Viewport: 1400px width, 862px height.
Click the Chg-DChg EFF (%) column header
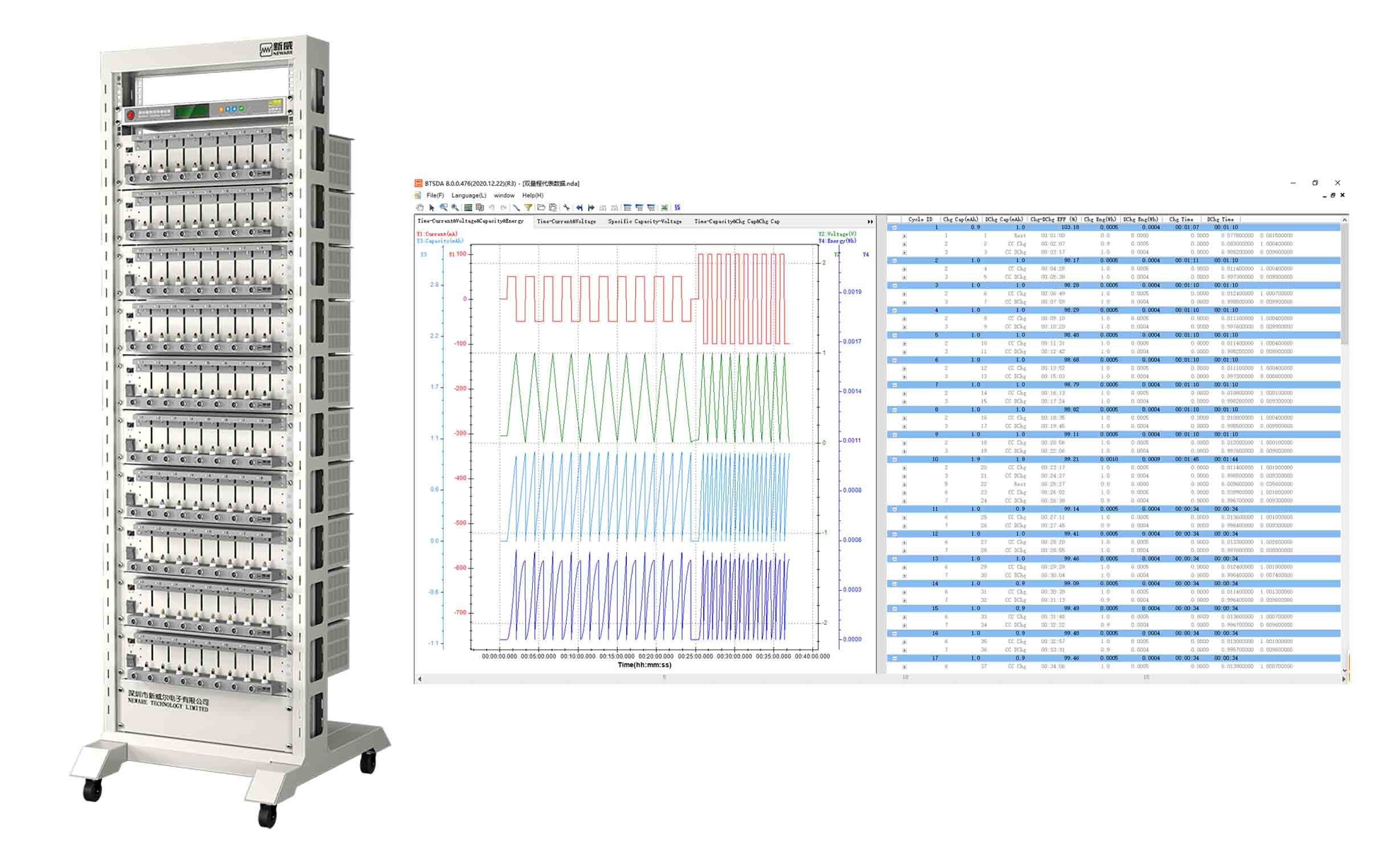[x=1053, y=219]
